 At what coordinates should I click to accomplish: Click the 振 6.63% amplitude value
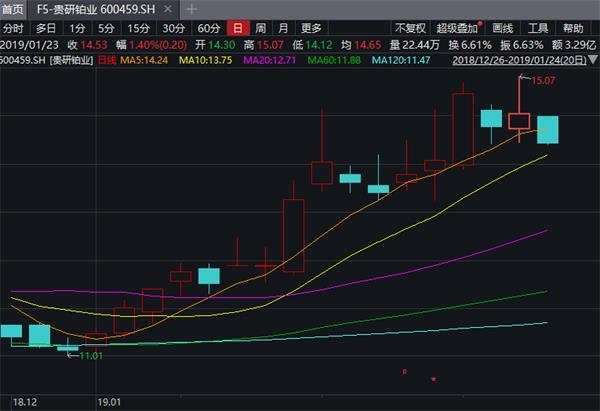(x=522, y=45)
